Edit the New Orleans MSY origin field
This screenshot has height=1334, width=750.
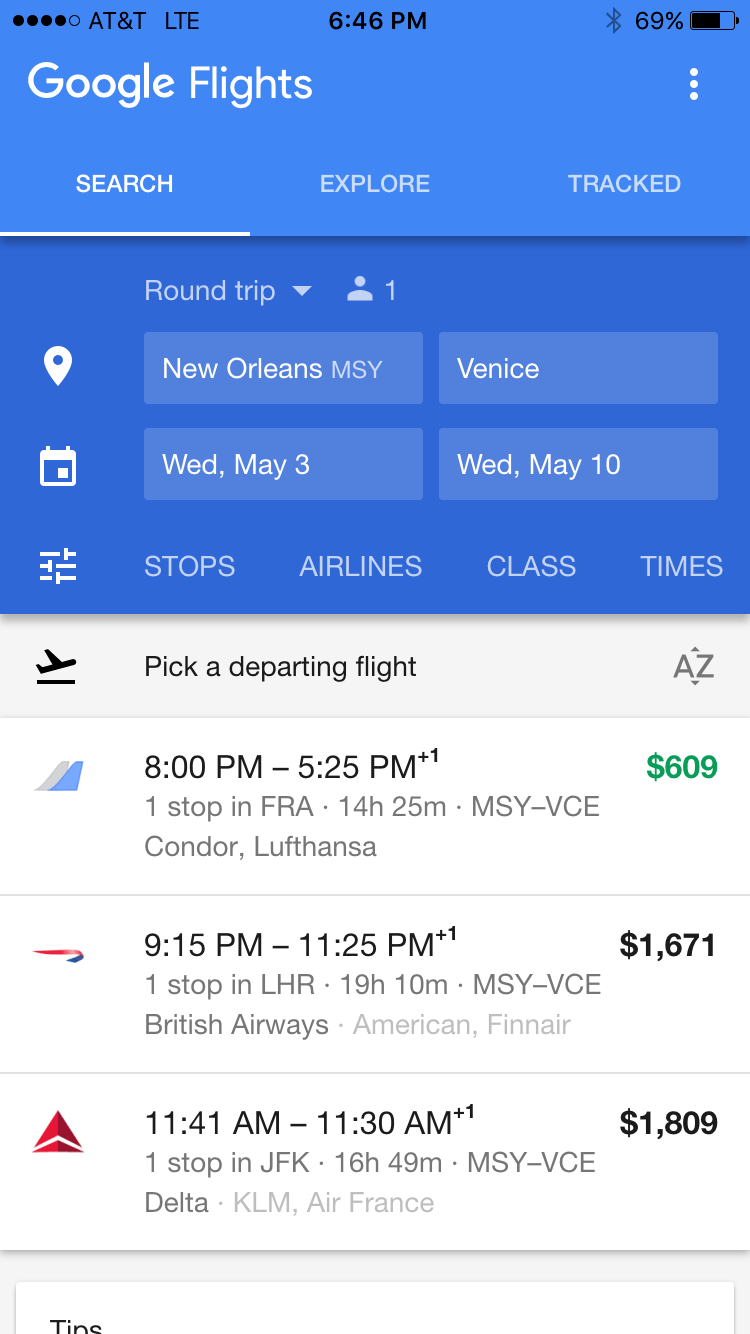click(283, 368)
